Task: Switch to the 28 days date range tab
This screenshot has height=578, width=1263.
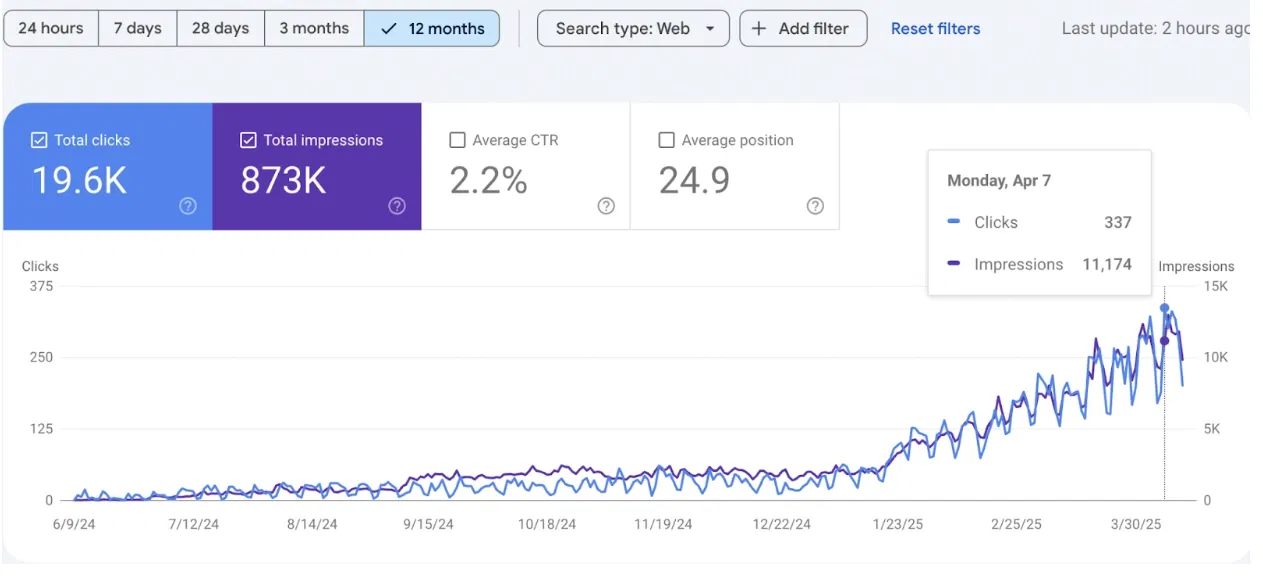Action: 219,28
